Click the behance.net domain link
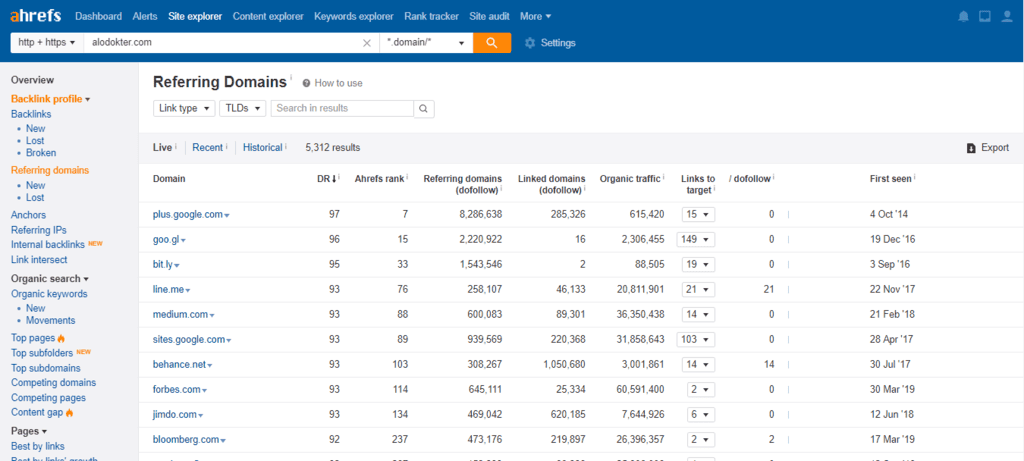The height and width of the screenshot is (461, 1024). coord(180,364)
